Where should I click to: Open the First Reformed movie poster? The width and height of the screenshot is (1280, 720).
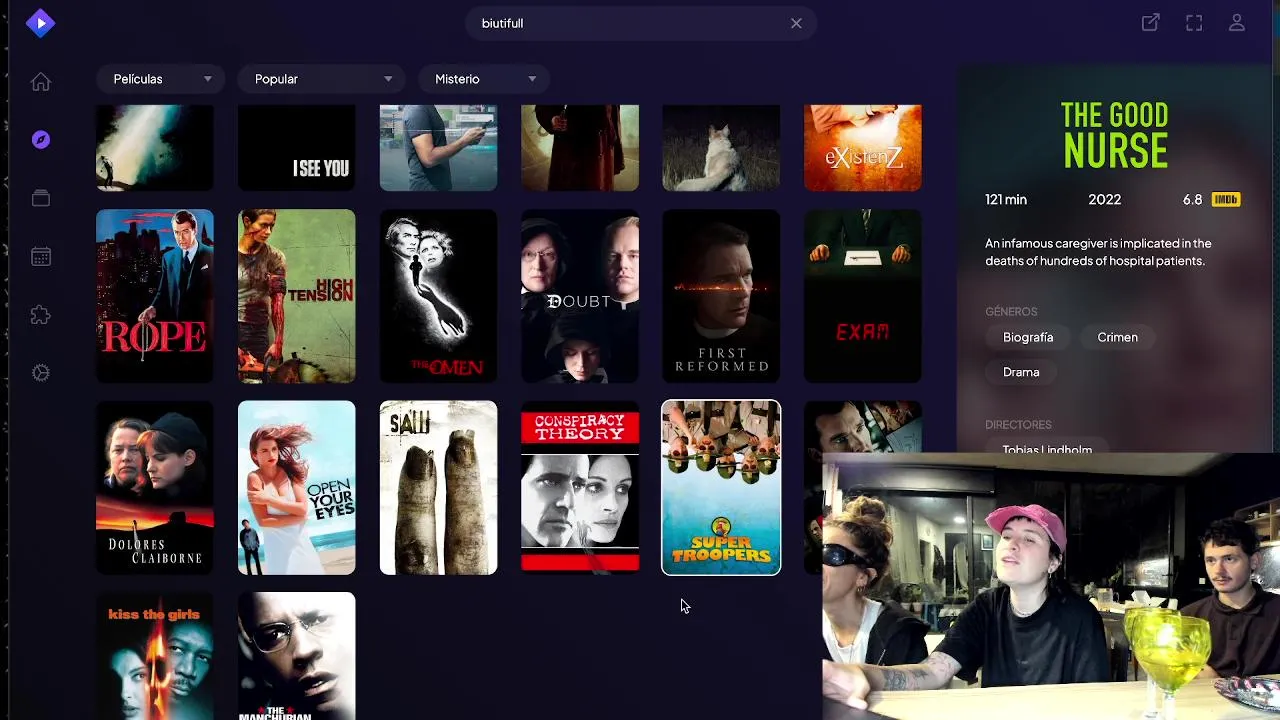[721, 296]
